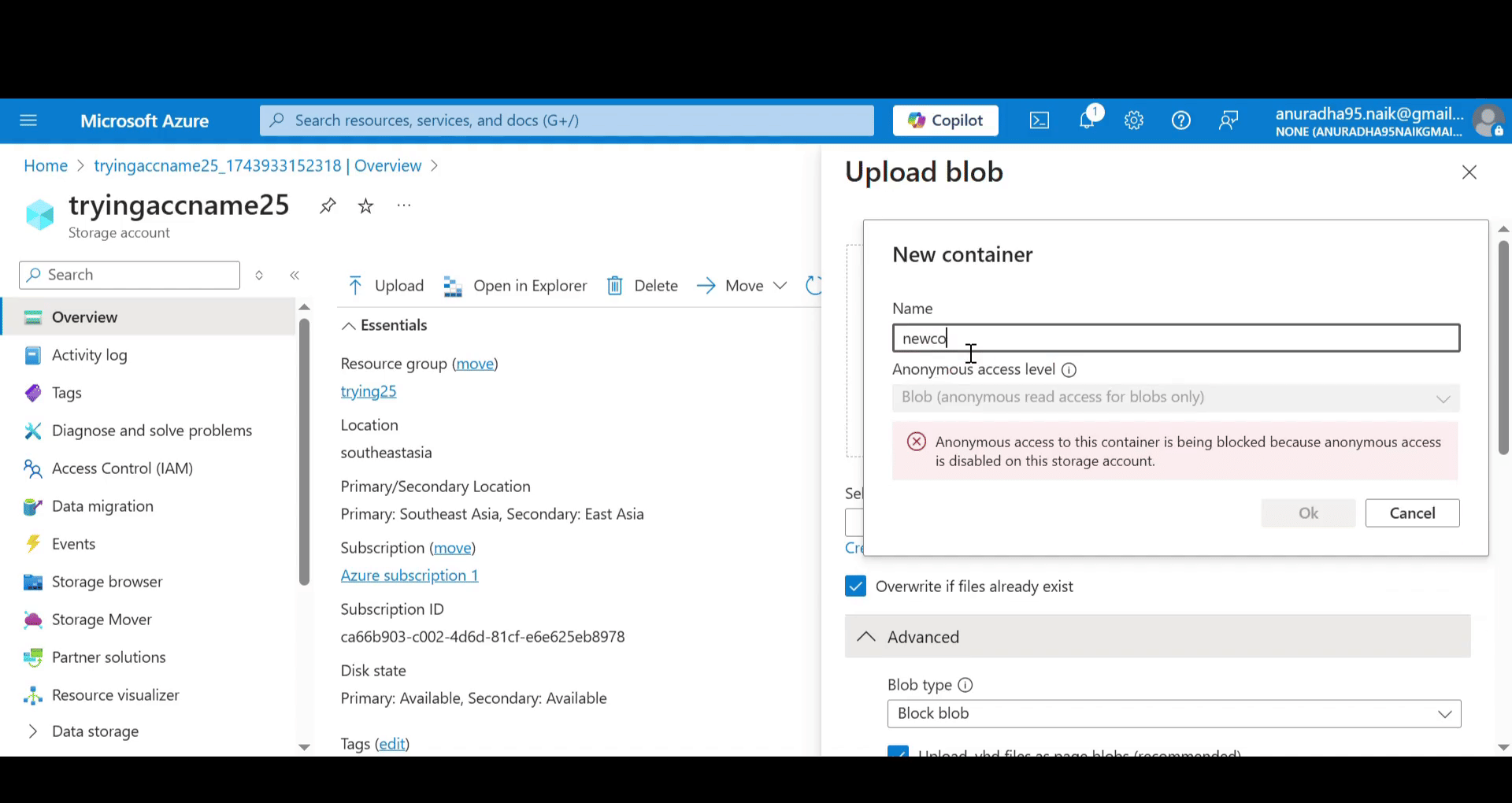Click Ok in New container dialog
Screen dimensions: 1512x803
[1308, 513]
